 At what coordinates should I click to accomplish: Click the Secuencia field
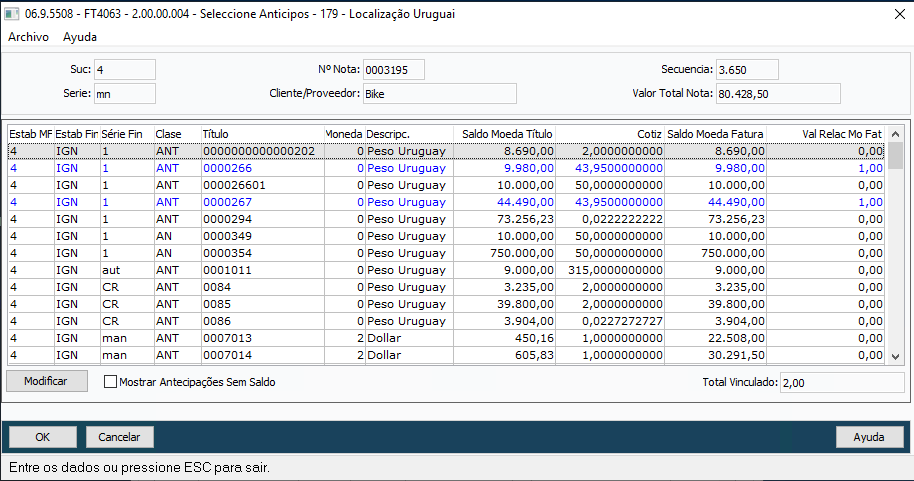(747, 70)
